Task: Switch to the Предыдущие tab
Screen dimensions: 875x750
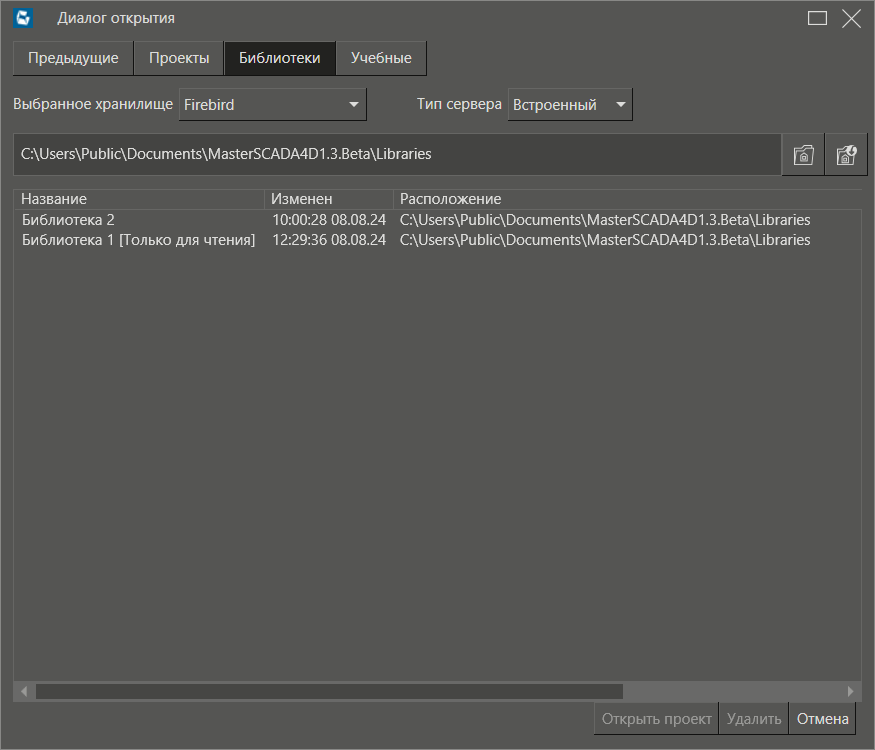Action: tap(73, 58)
